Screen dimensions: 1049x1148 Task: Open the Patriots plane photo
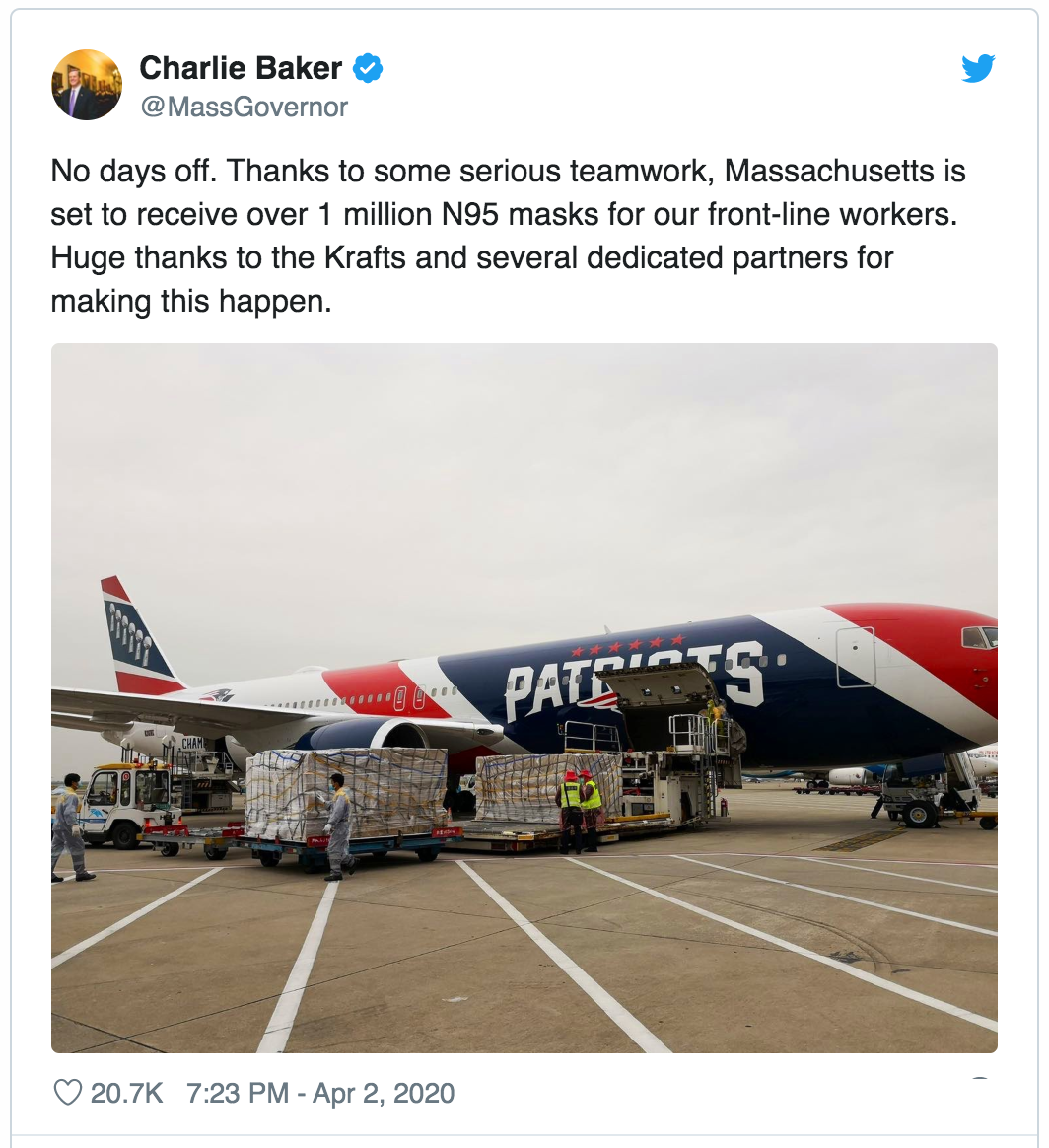(x=524, y=697)
